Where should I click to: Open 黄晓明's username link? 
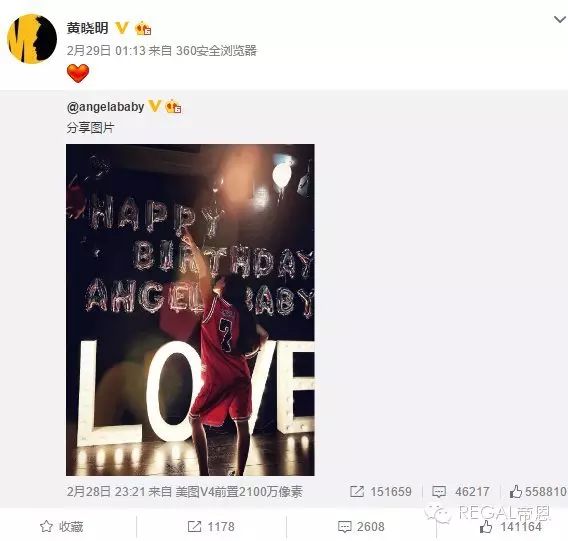pos(87,28)
